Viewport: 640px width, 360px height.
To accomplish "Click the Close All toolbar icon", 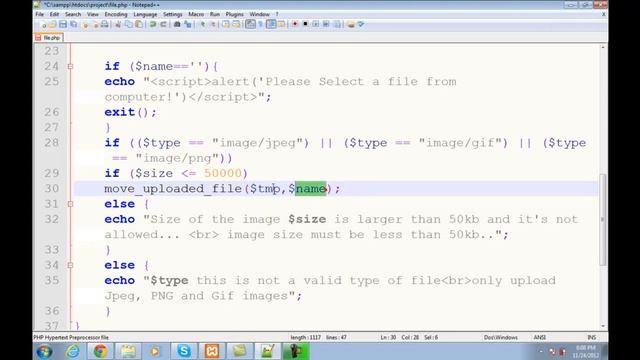I will pos(96,24).
